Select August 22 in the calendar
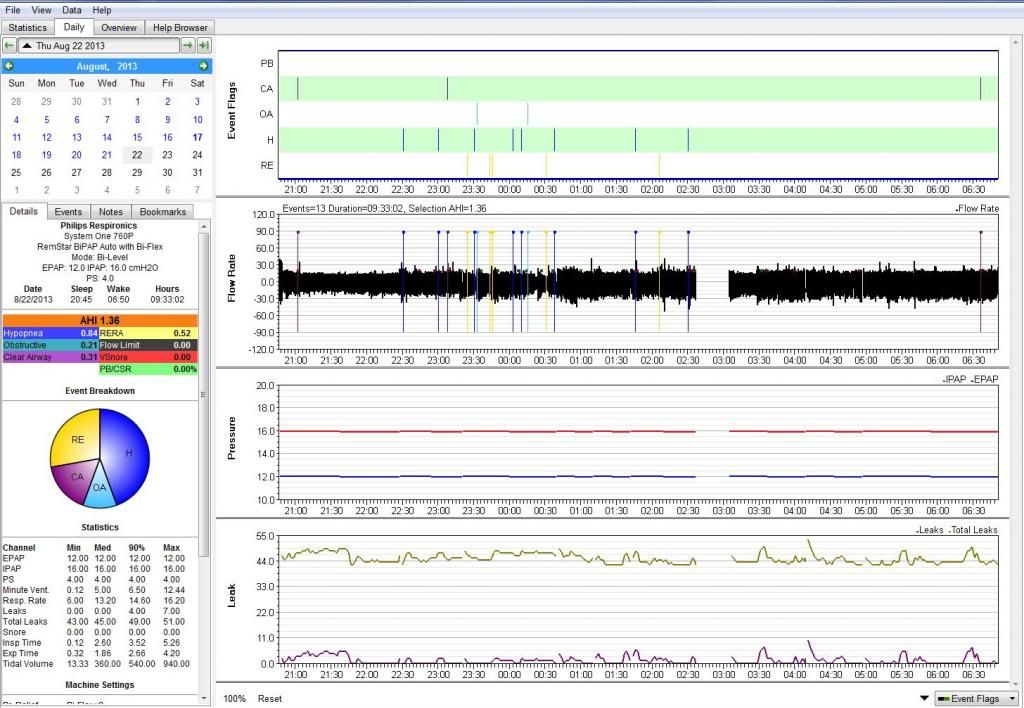Viewport: 1024px width, 708px height. (x=137, y=155)
